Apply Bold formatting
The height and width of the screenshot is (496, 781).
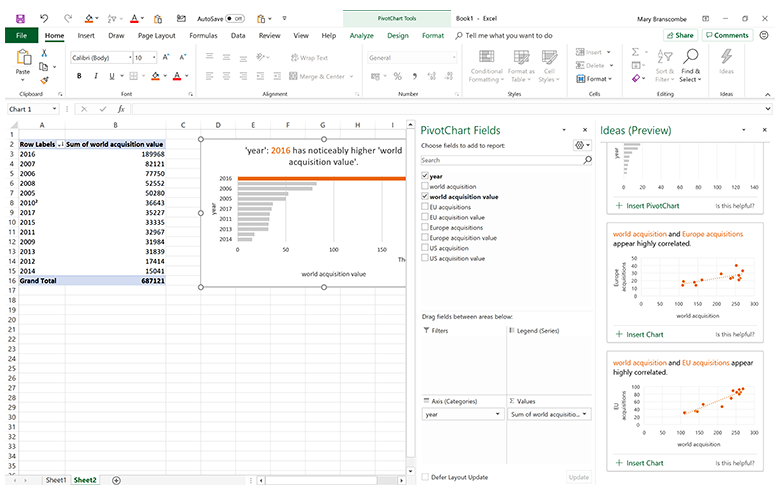tap(79, 76)
